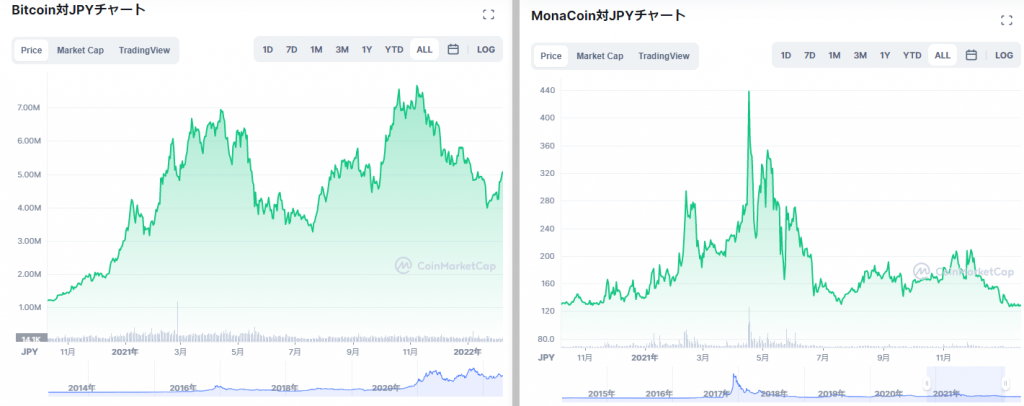Set MonaCoin chart range to 1Y
Screen dimensions: 1024x406
pos(885,55)
